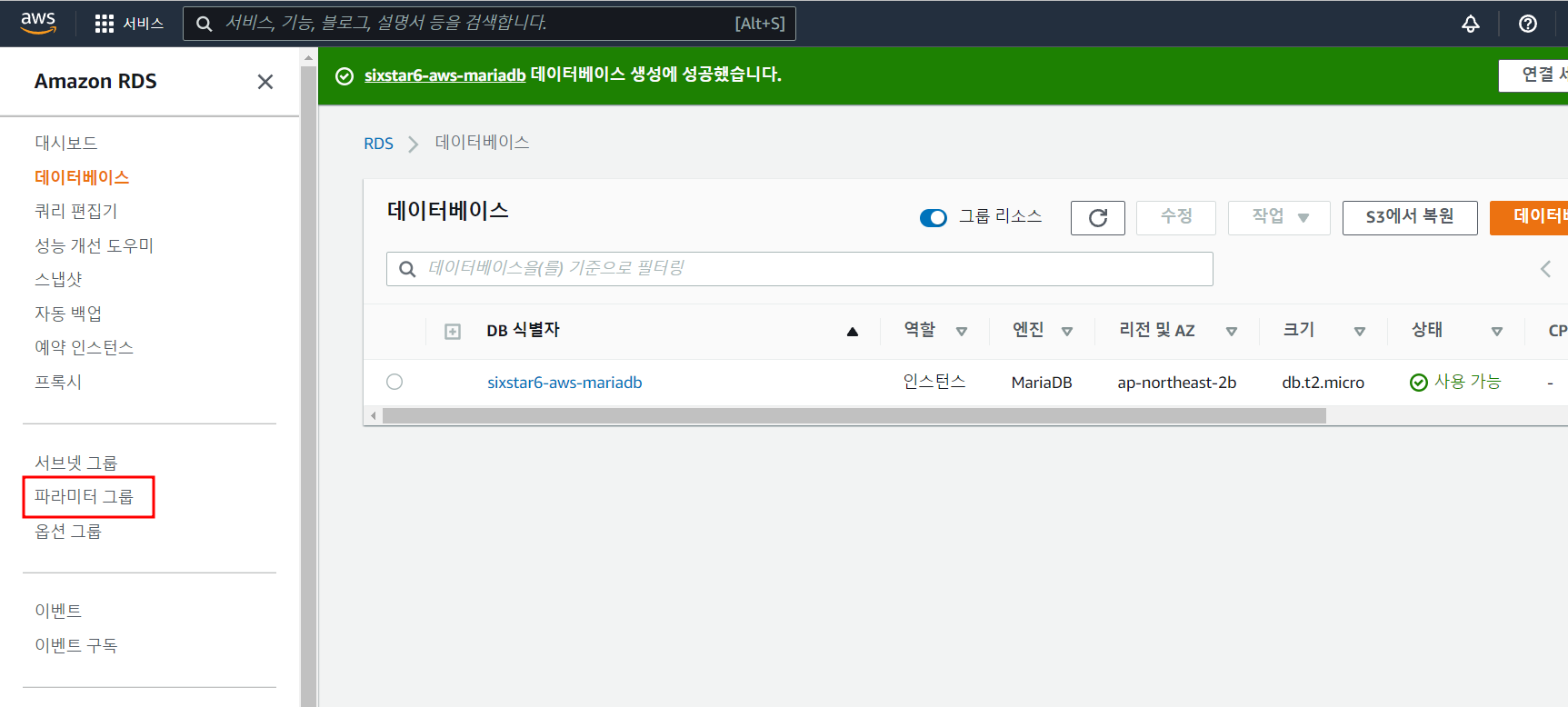
Task: Toggle the 그룹 리소스 switch
Action: click(933, 218)
